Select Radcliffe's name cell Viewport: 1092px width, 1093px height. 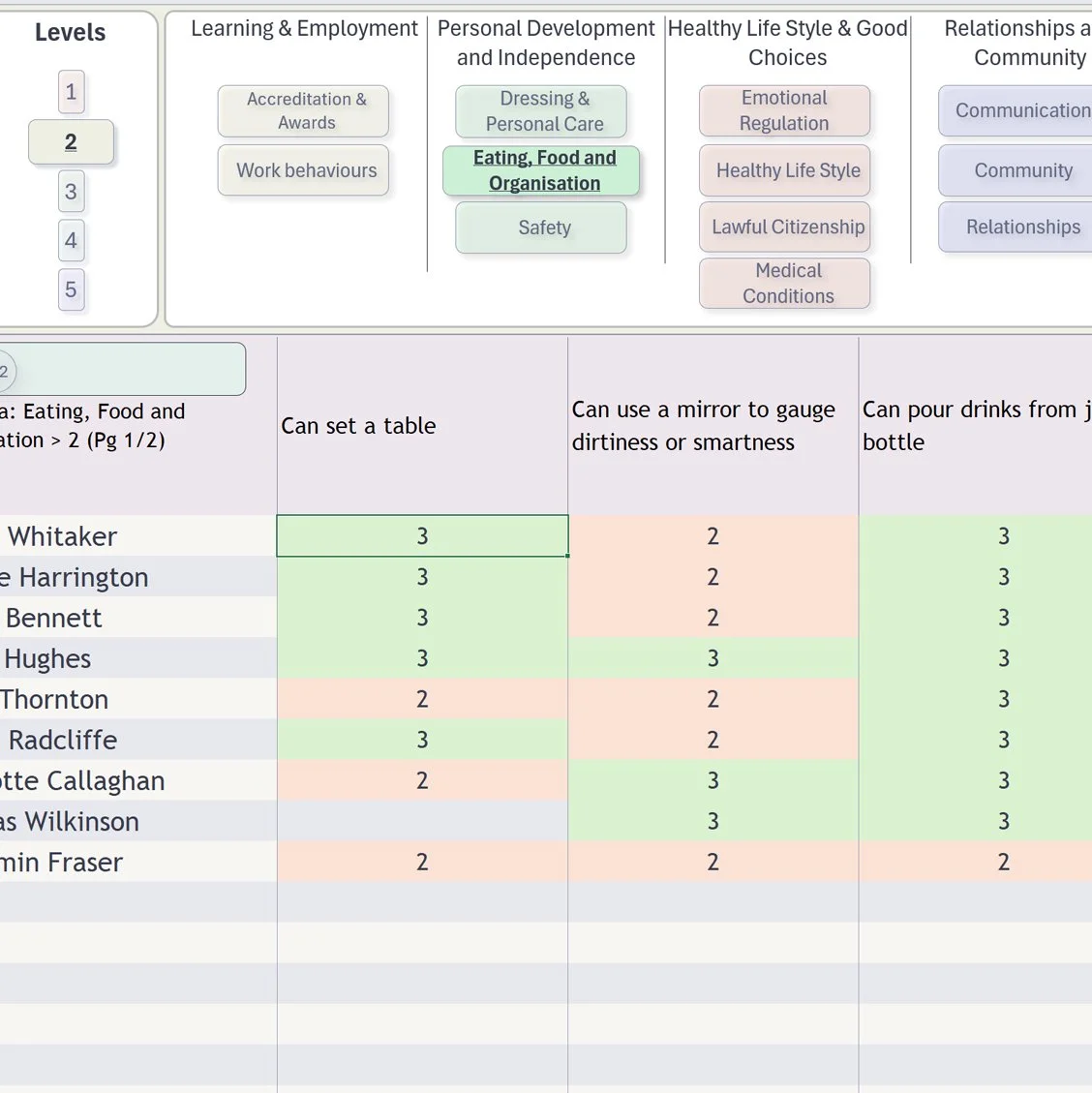tap(138, 740)
